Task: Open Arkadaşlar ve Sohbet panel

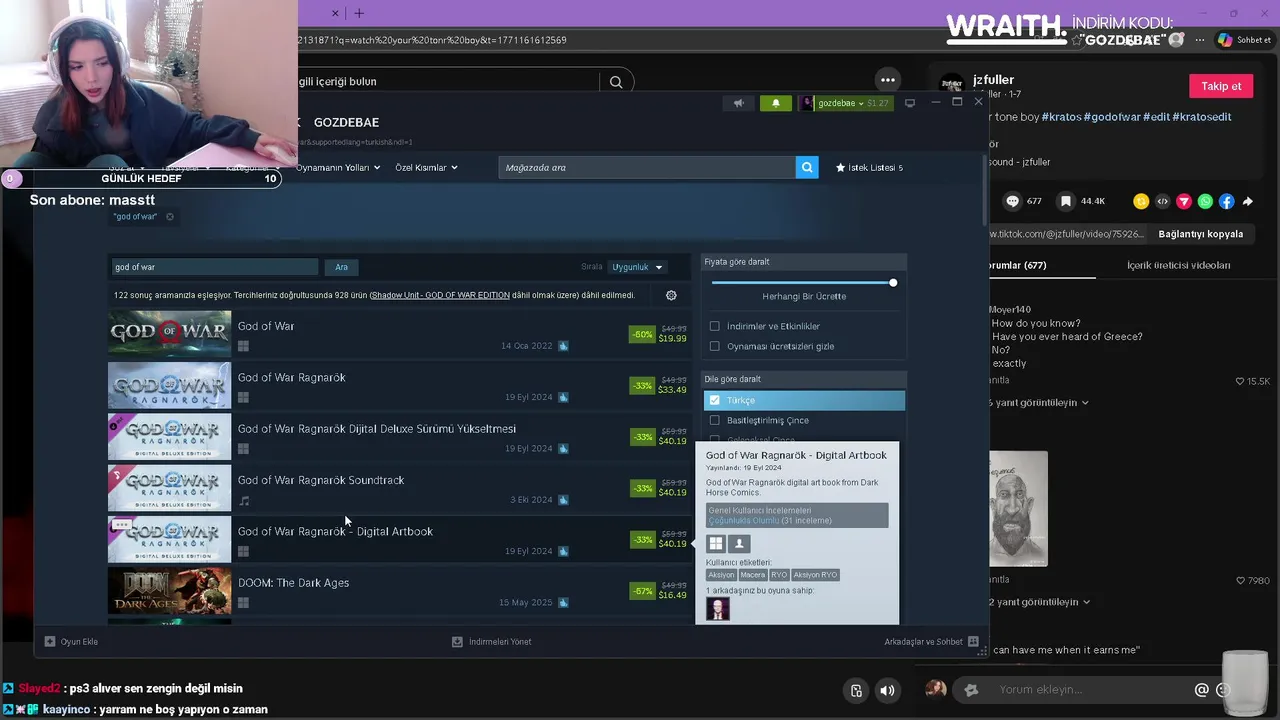Action: (931, 642)
